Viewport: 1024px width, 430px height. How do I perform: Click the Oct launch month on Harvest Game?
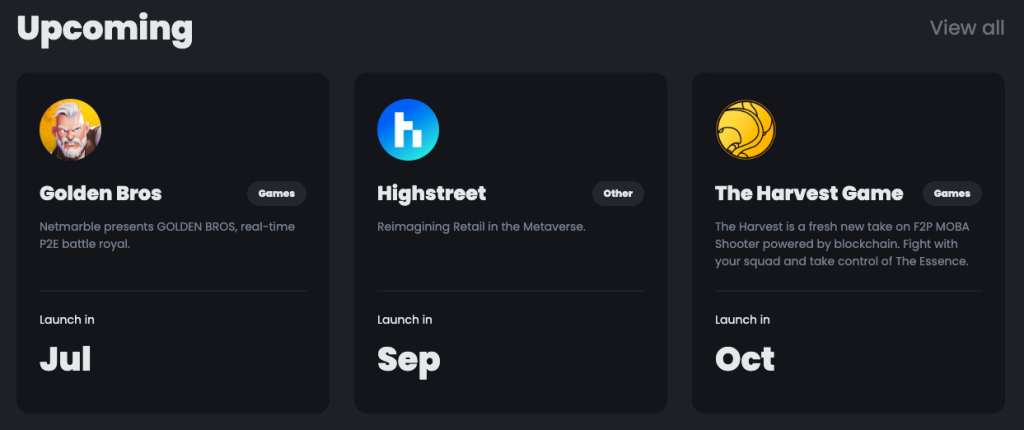(x=745, y=359)
